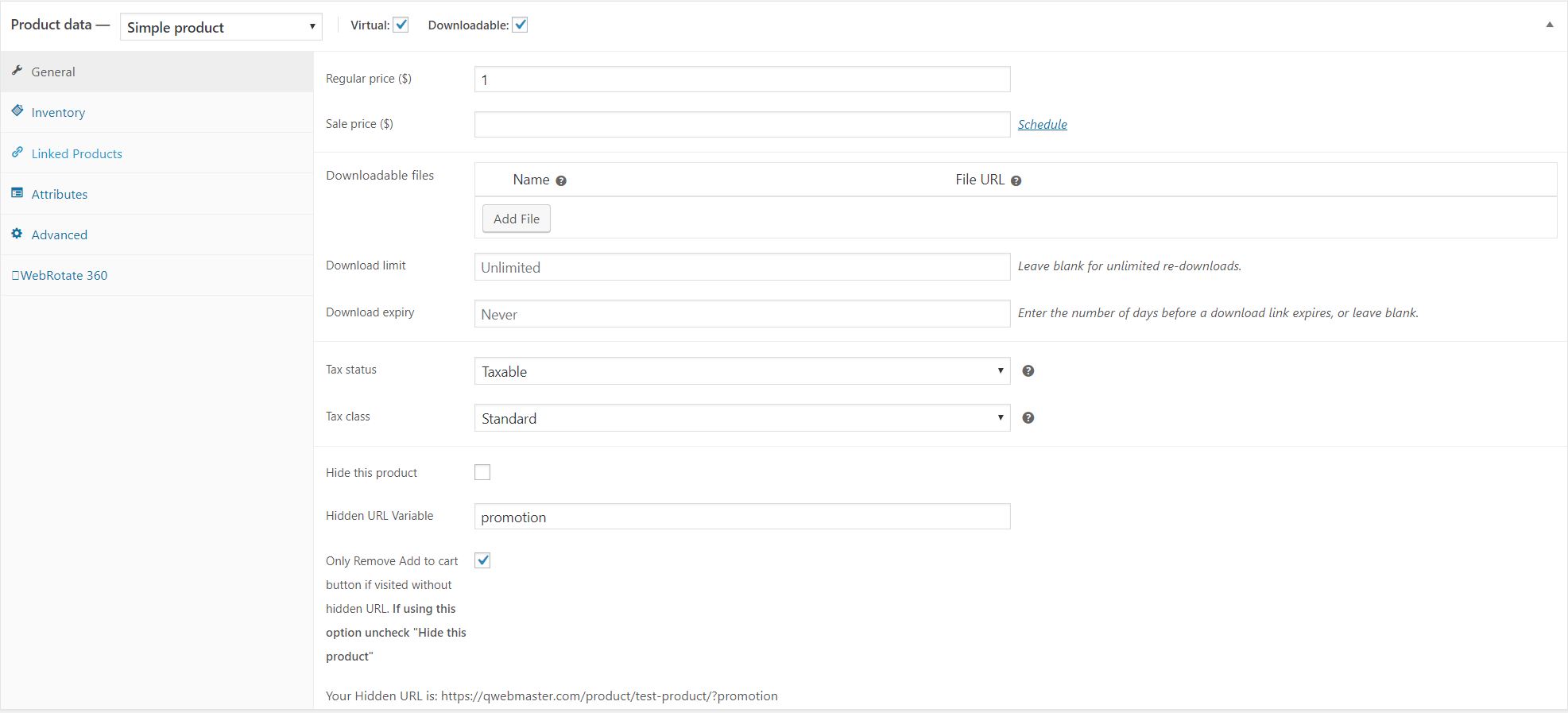Uncheck the Virtual checkbox
The height and width of the screenshot is (713, 1568).
(x=401, y=25)
